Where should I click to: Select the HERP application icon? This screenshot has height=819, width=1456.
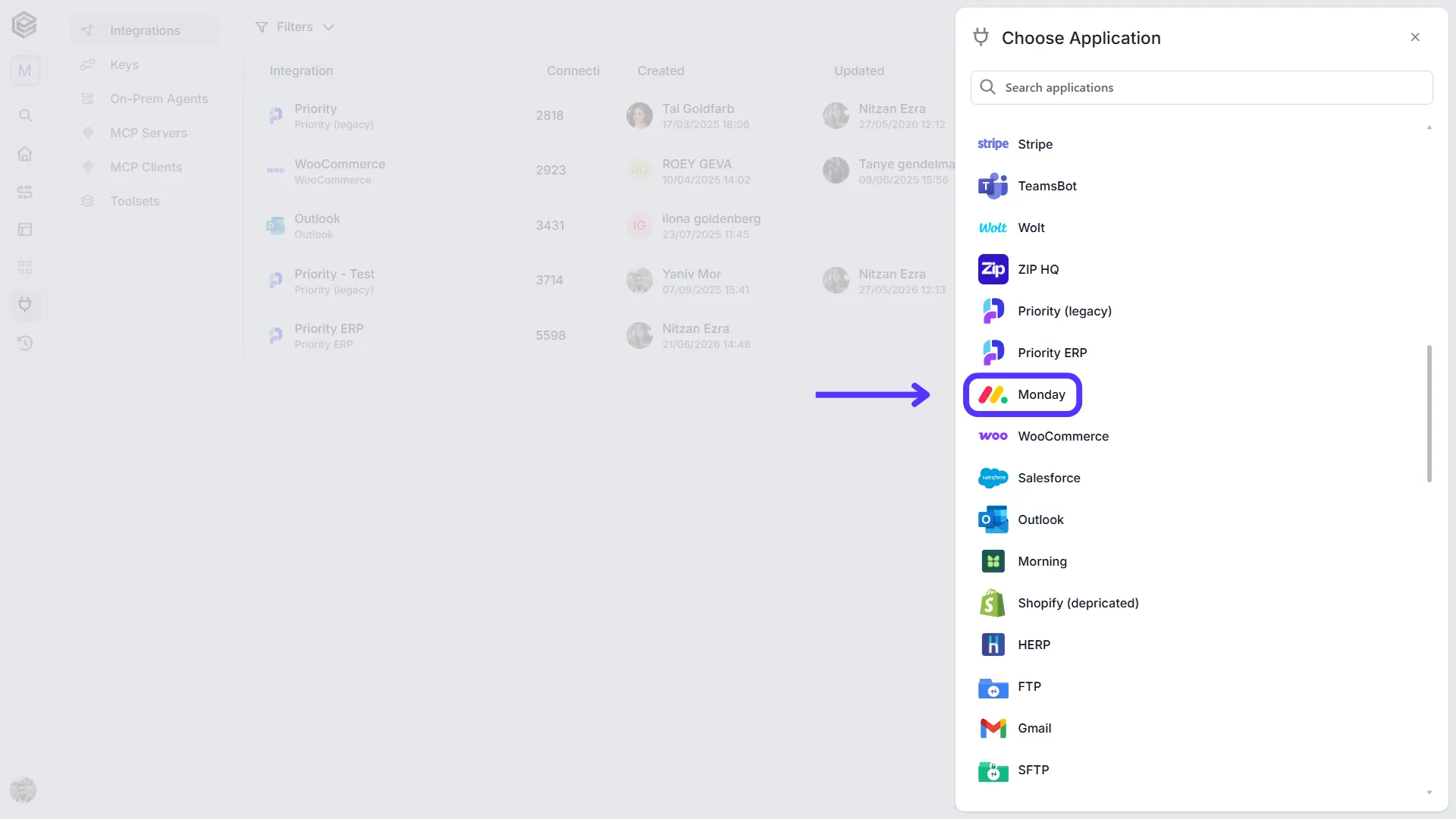(993, 645)
